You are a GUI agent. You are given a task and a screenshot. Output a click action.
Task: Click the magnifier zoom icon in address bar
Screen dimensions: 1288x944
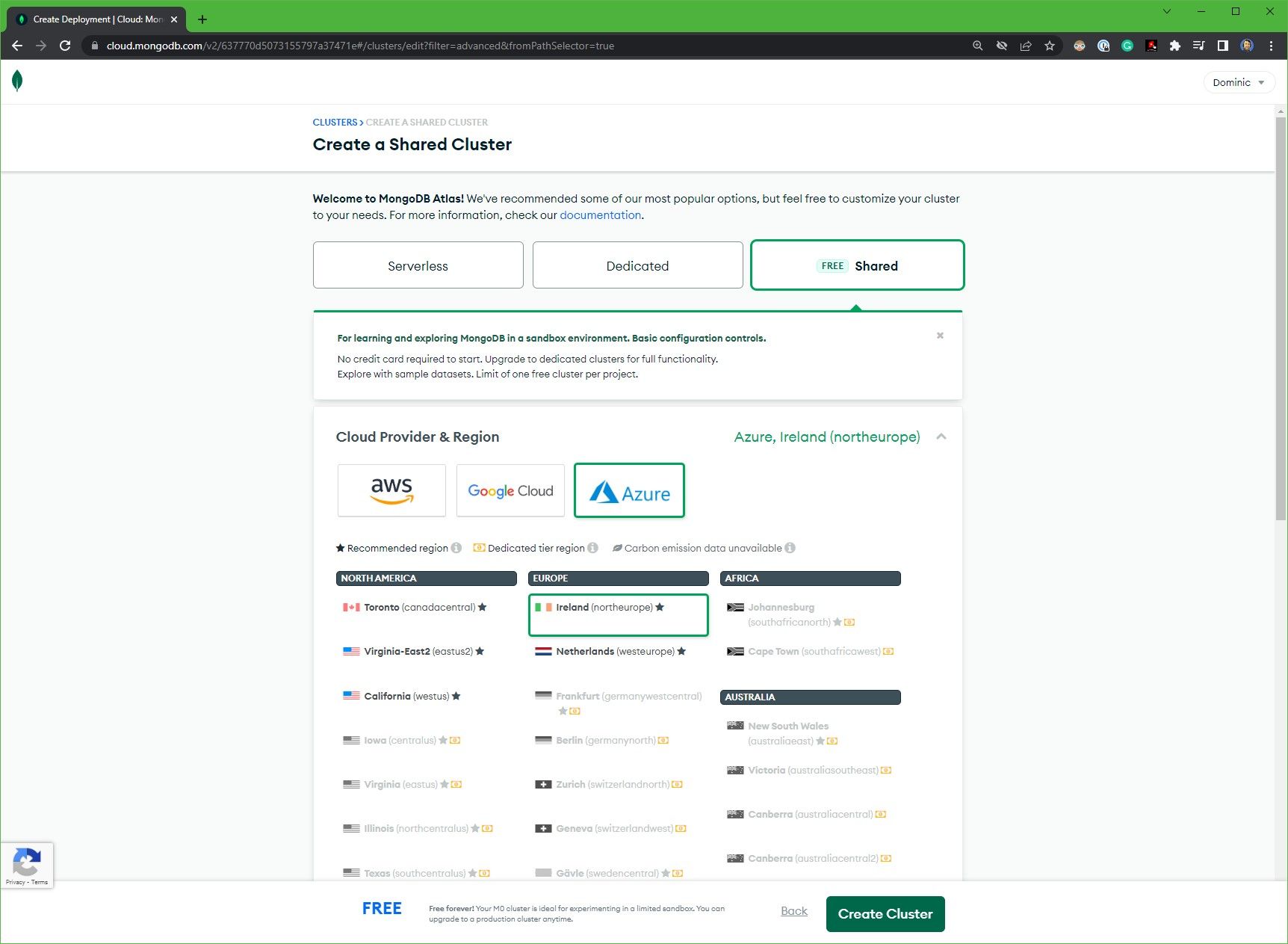tap(977, 46)
